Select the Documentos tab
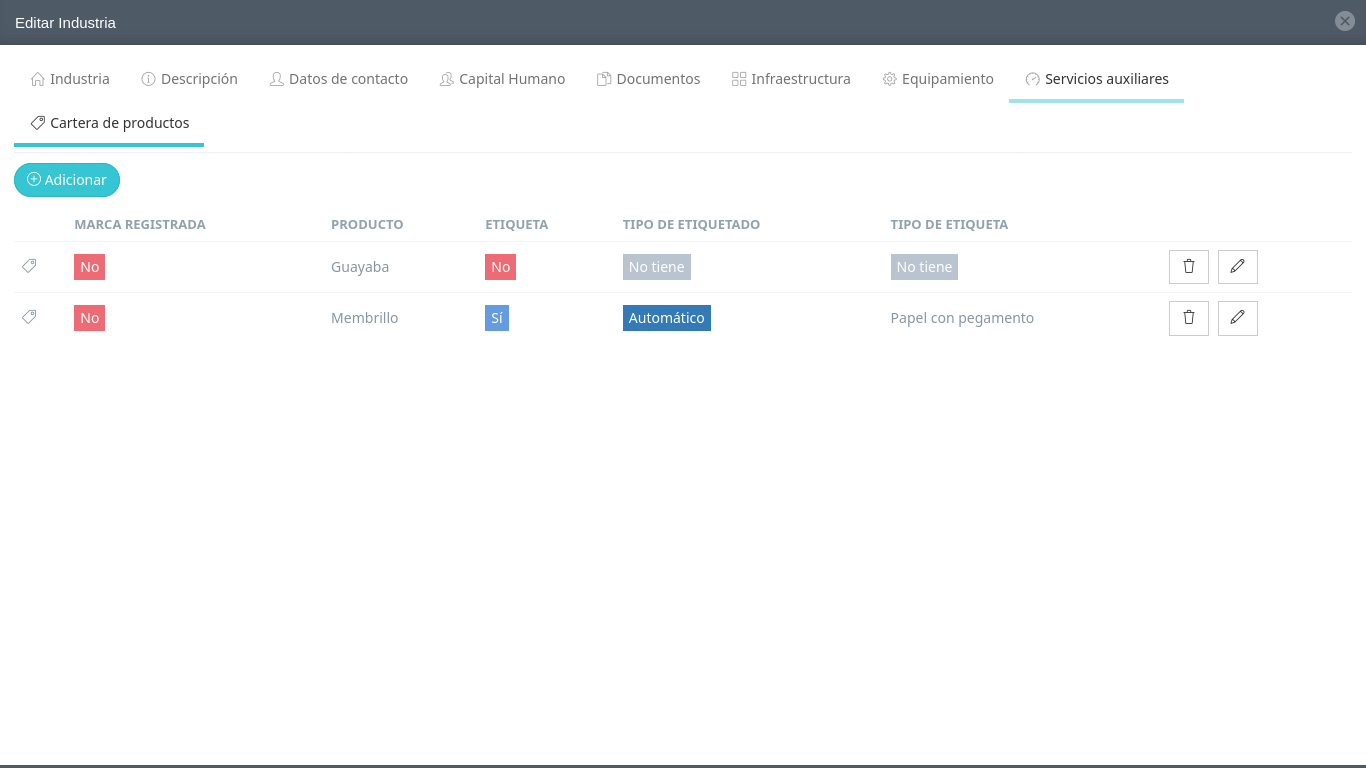1366x768 pixels. point(648,79)
